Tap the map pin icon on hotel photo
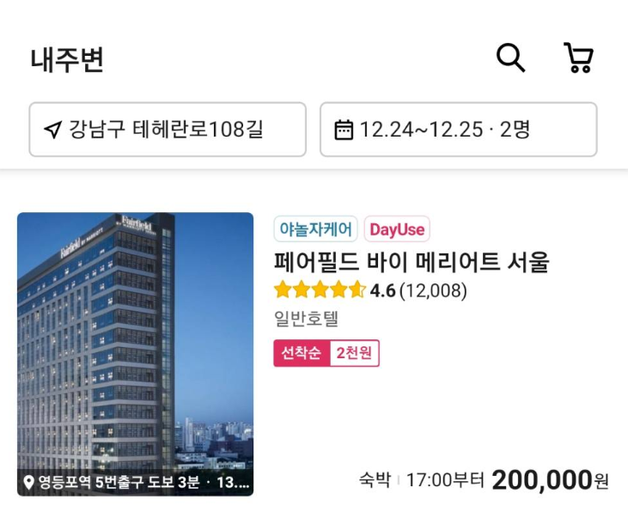The width and height of the screenshot is (640, 506). click(x=28, y=482)
